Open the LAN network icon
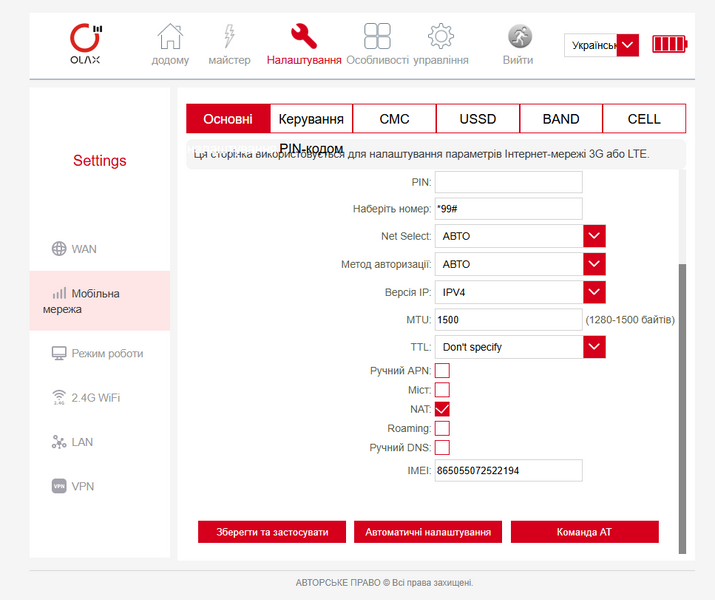 coord(59,442)
